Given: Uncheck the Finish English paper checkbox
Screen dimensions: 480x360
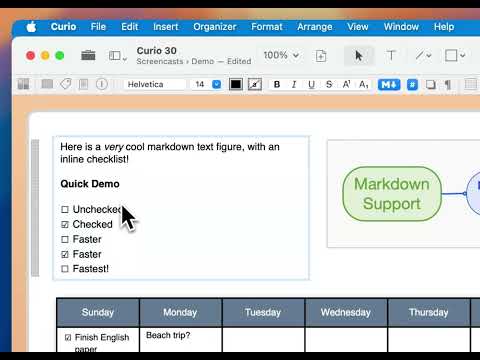Looking at the screenshot, I should pyautogui.click(x=68, y=337).
